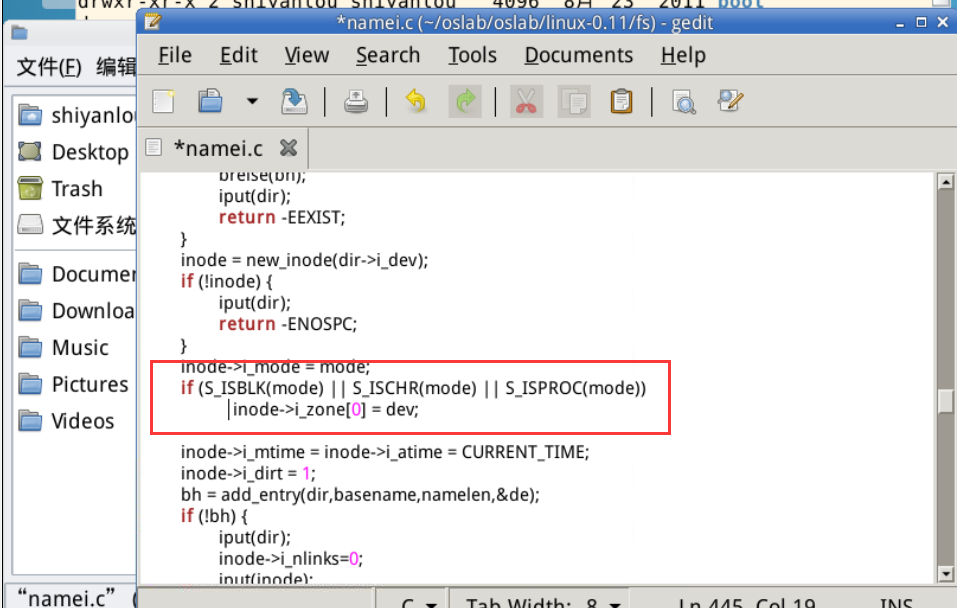This screenshot has width=957, height=608.
Task: Save the file with the Save icon
Action: pos(294,101)
